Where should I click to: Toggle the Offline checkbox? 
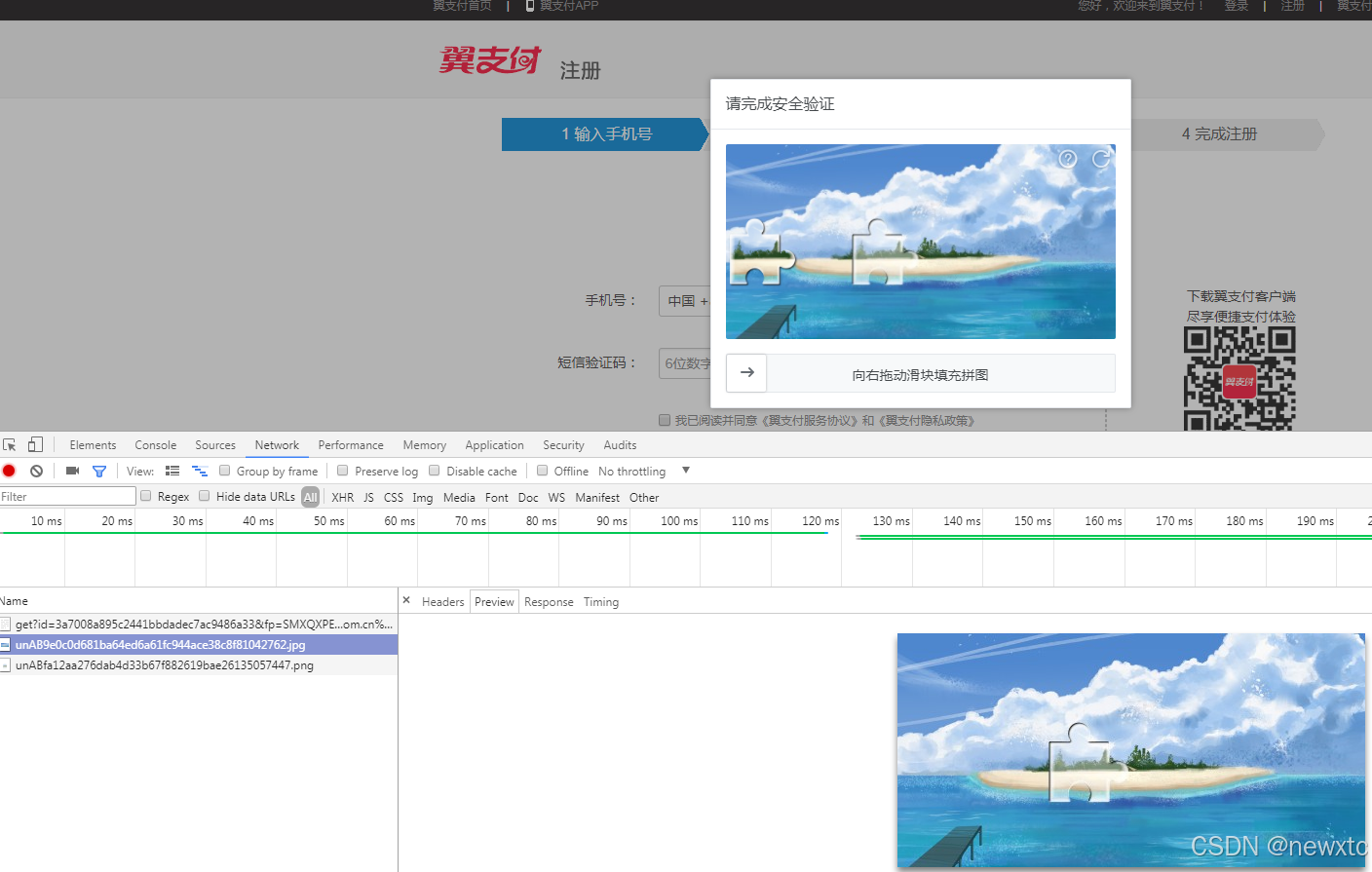point(543,471)
